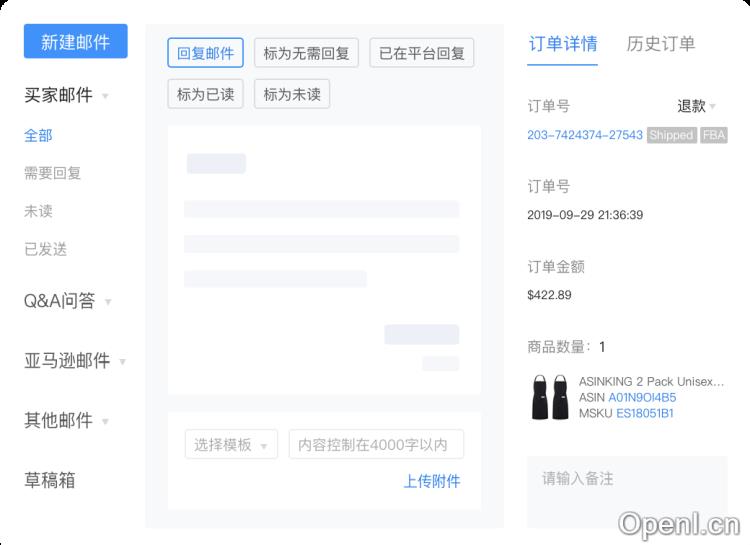Mark email as 标为无需回复
This screenshot has height=545, width=750.
click(x=306, y=53)
